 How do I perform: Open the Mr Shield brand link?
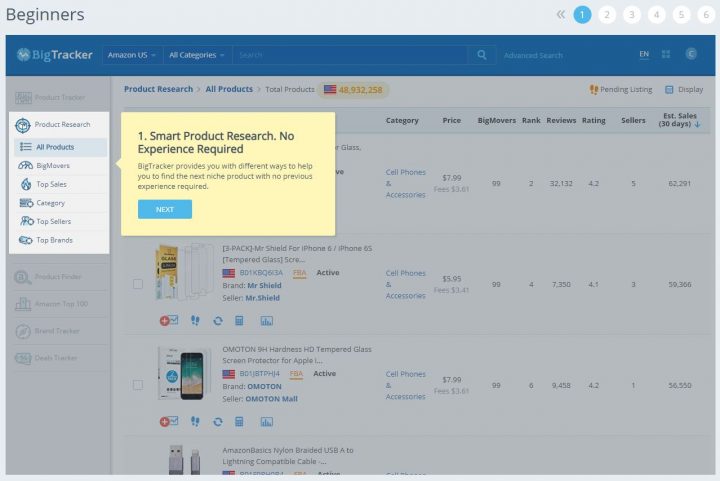(264, 285)
